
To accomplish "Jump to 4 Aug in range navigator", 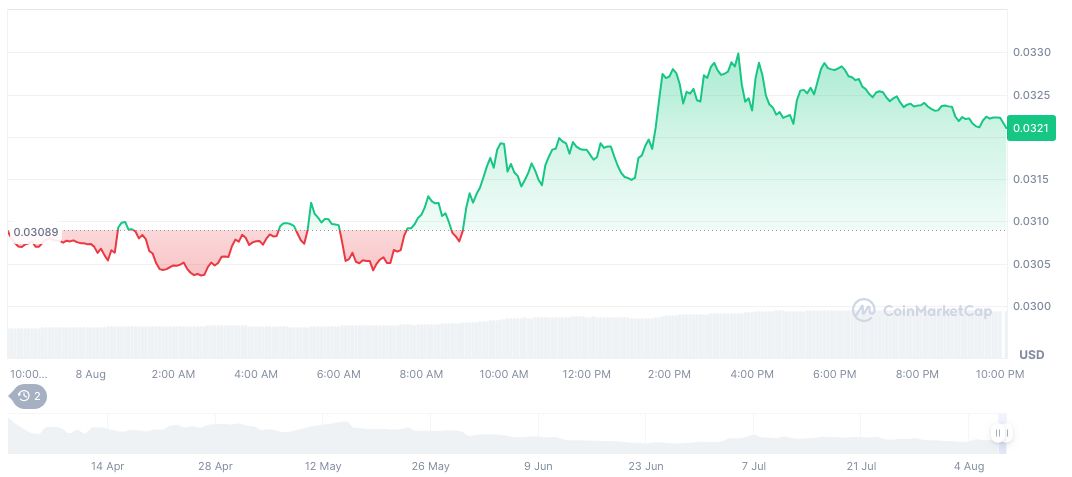I will (969, 466).
